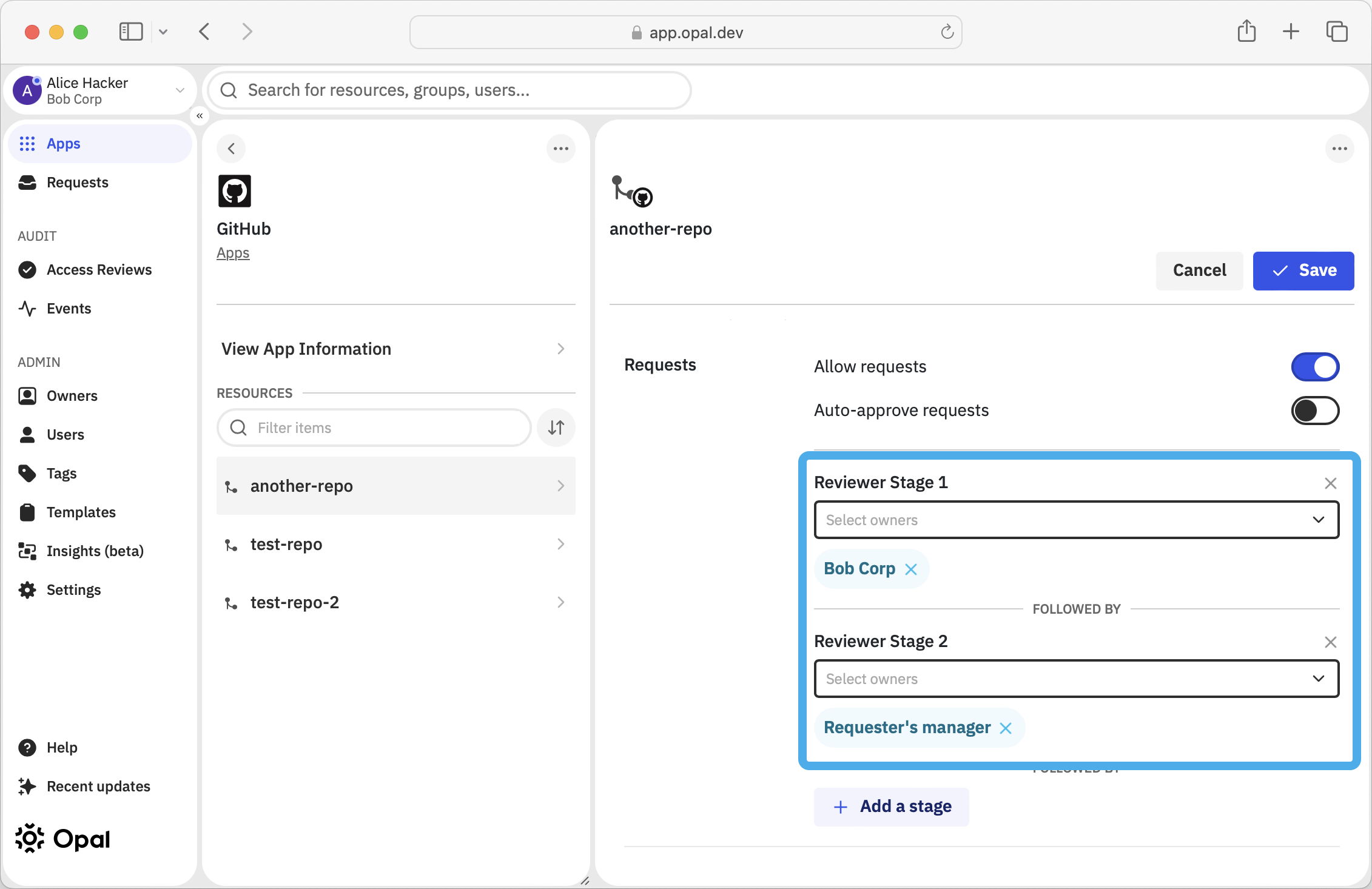Expand View App Information

(x=395, y=349)
